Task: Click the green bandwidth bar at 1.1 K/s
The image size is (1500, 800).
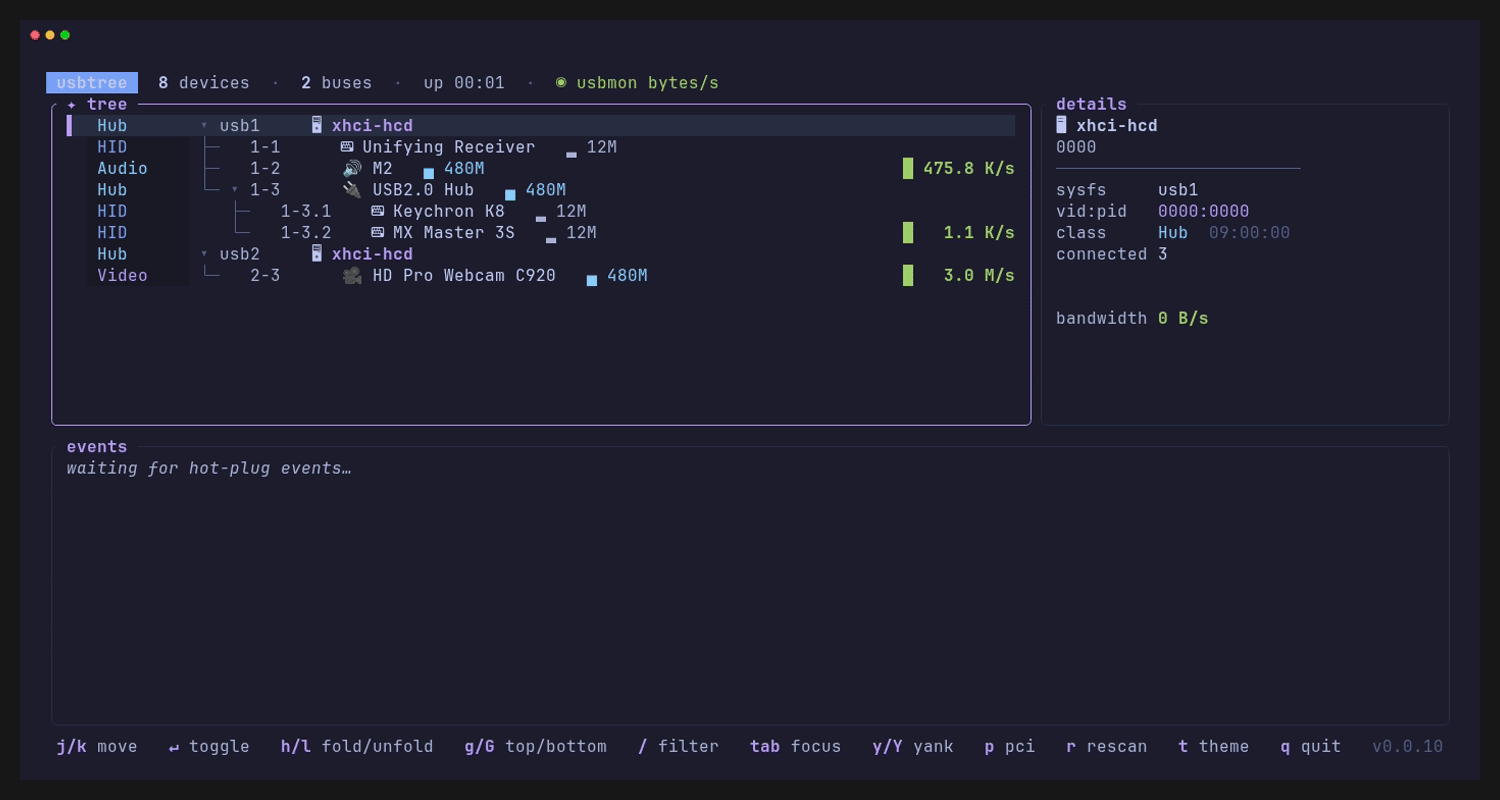Action: (x=908, y=233)
